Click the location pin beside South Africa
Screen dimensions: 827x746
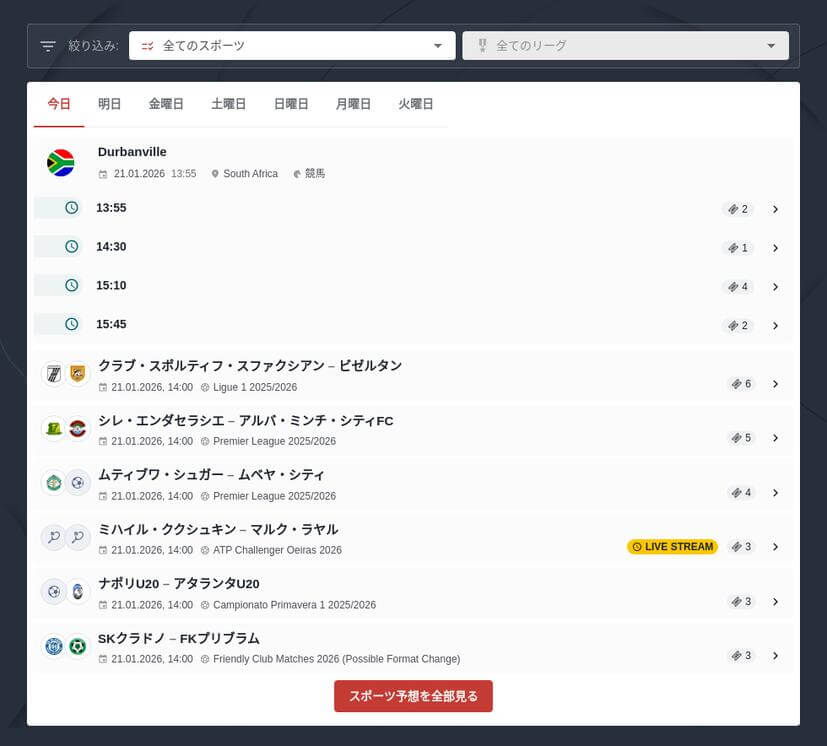(215, 173)
